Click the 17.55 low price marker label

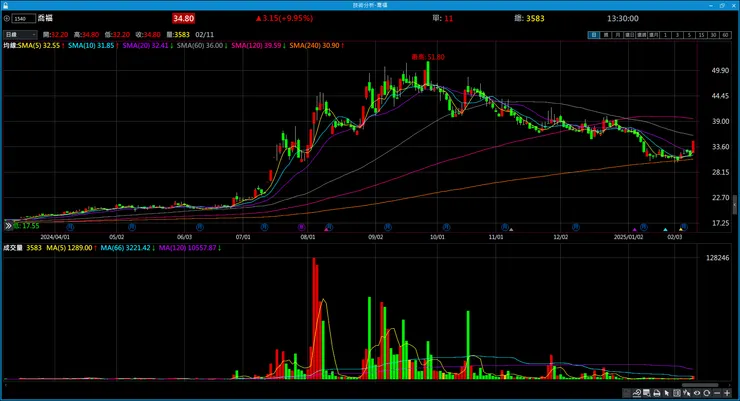(26, 226)
